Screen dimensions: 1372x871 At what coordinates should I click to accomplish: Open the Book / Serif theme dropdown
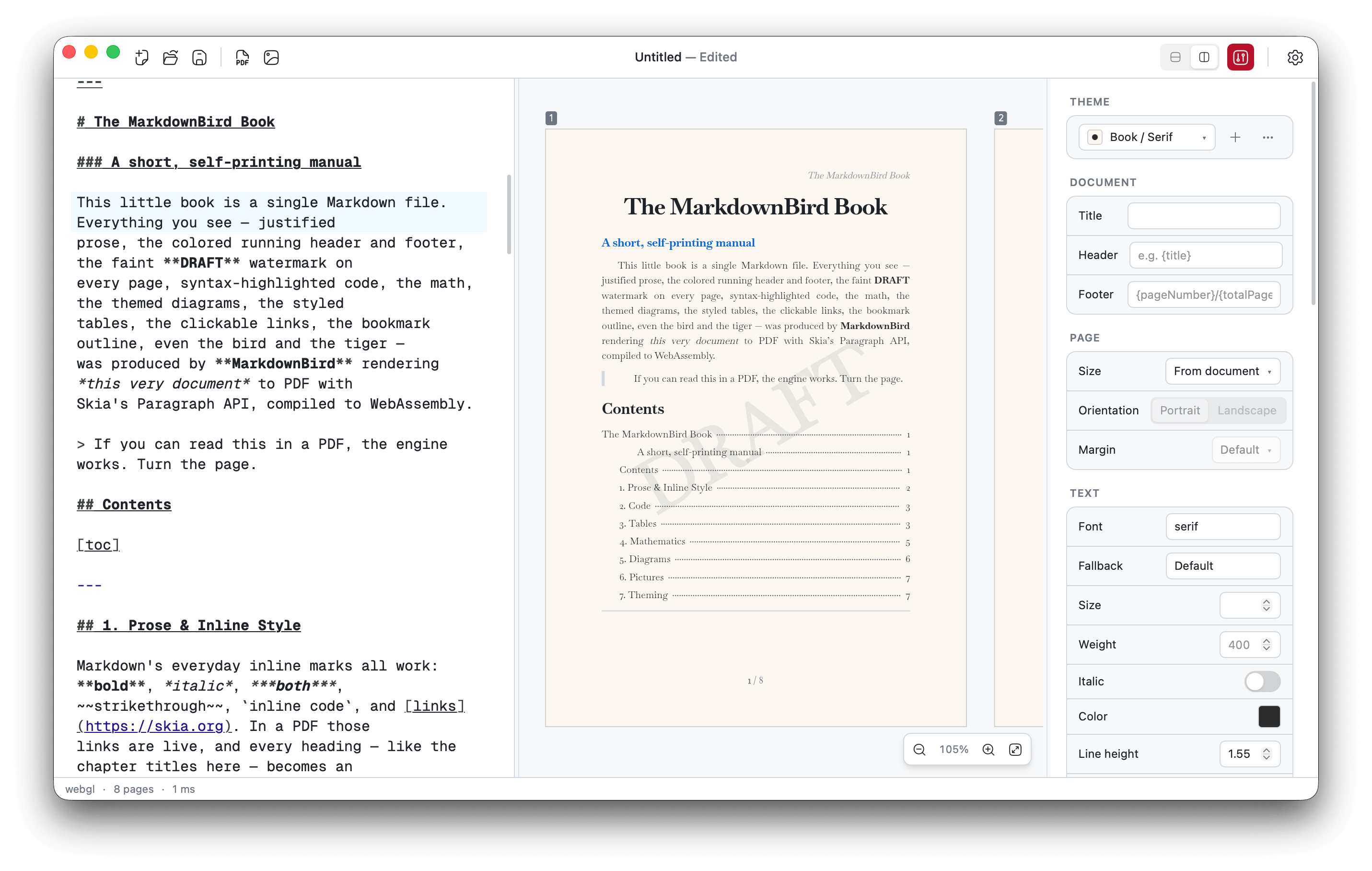pyautogui.click(x=1146, y=137)
